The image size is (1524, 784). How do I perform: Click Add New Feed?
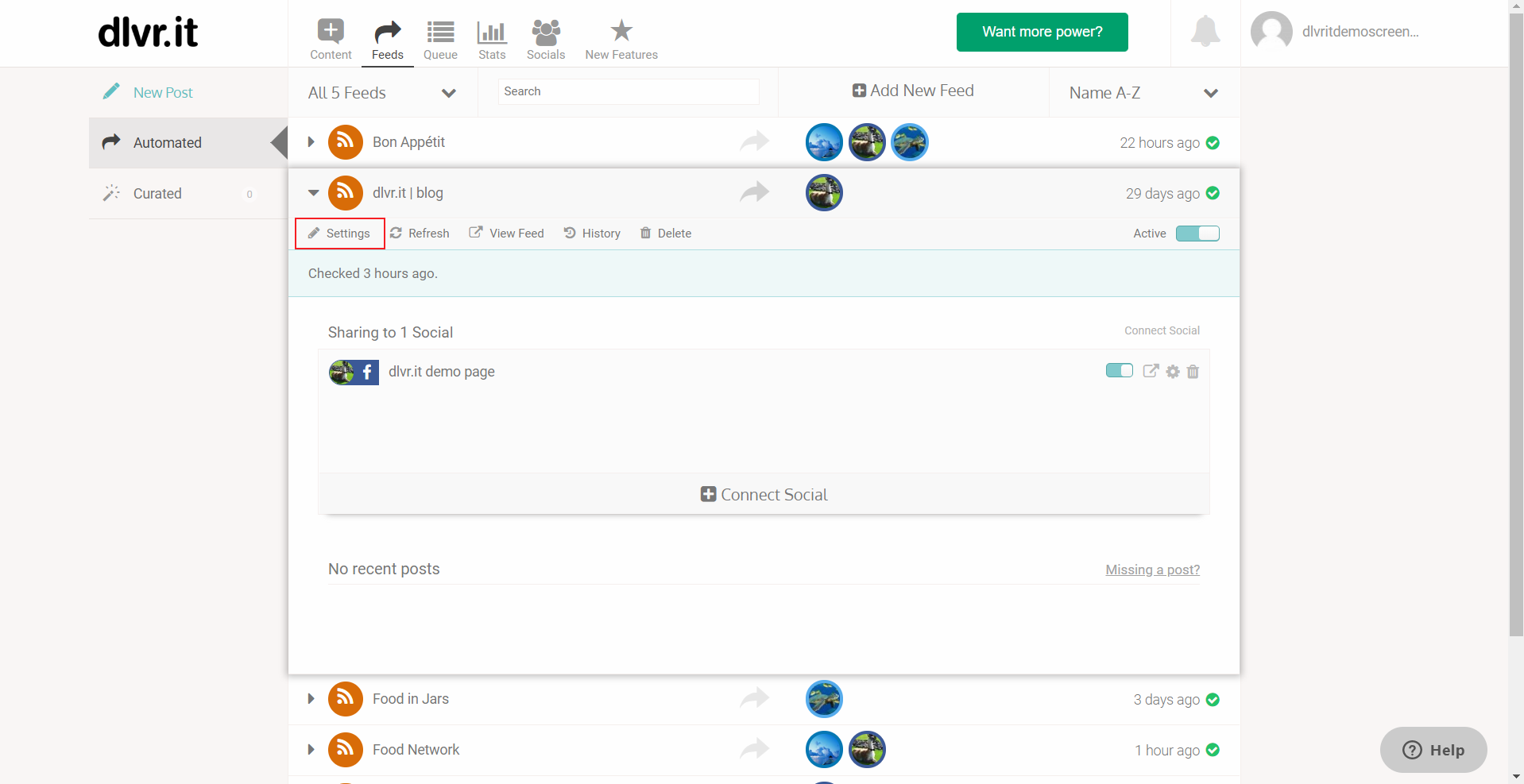tap(913, 91)
